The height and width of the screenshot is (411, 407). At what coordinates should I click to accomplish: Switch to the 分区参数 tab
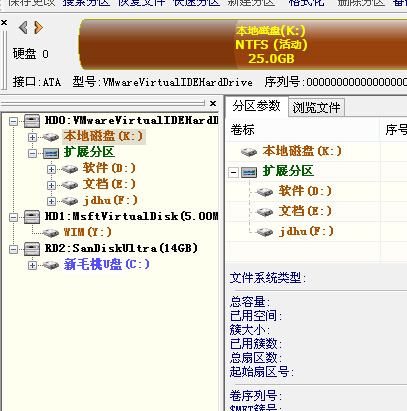point(256,106)
